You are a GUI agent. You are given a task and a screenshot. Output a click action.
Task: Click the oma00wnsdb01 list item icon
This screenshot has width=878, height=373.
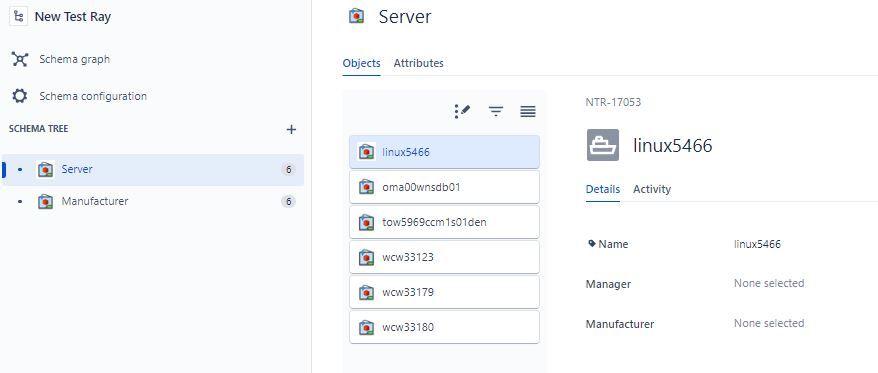366,187
